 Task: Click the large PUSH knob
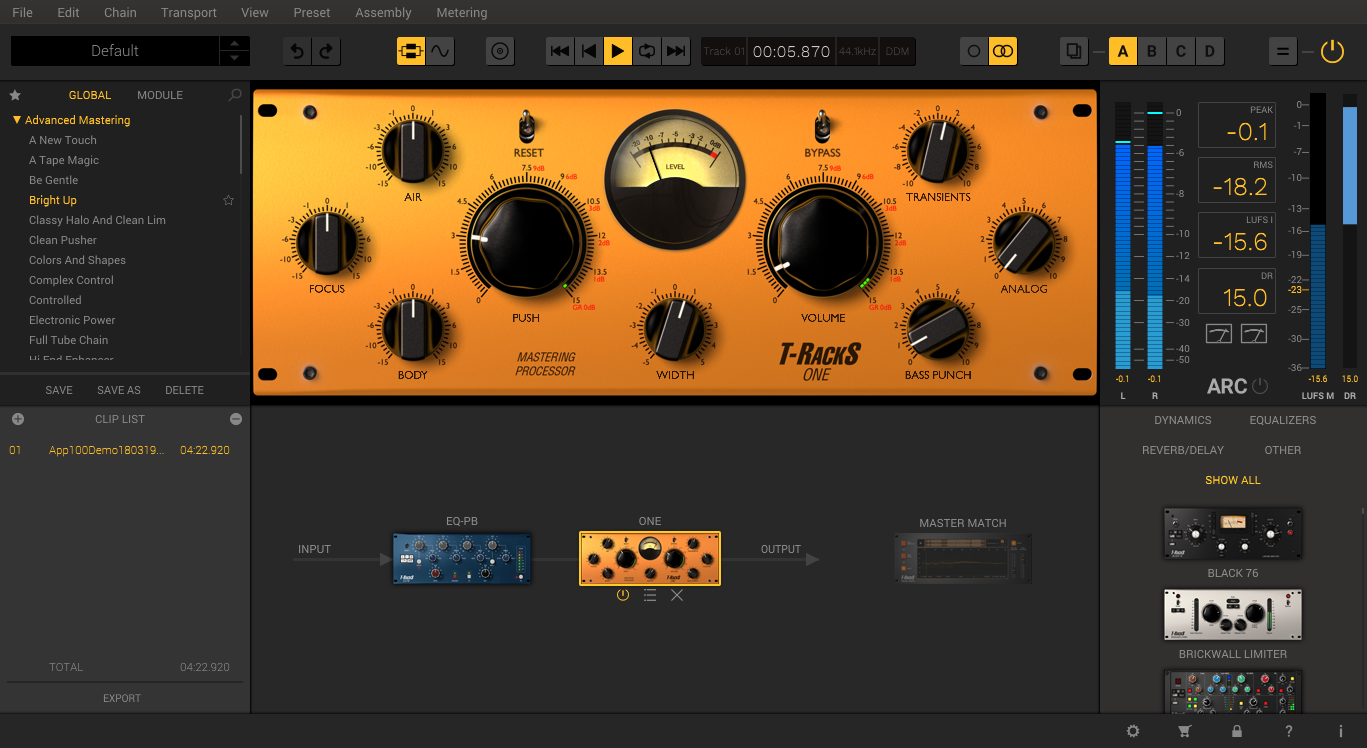[525, 241]
